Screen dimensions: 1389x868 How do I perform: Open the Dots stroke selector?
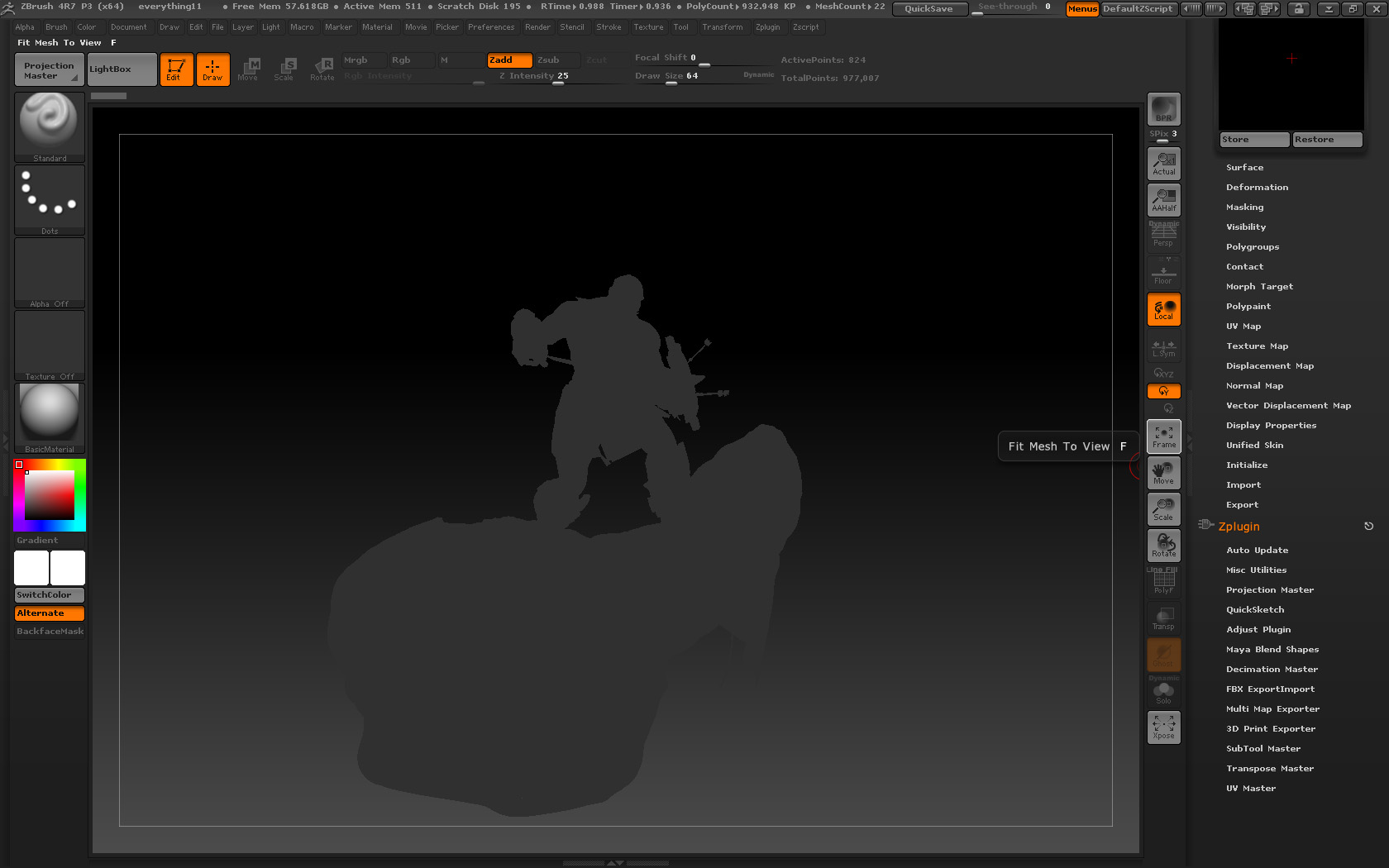click(x=49, y=197)
